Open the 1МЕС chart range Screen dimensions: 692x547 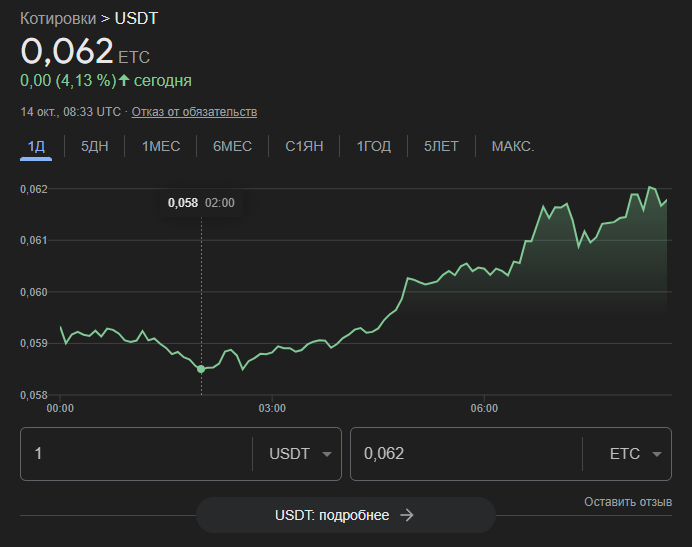click(x=160, y=146)
